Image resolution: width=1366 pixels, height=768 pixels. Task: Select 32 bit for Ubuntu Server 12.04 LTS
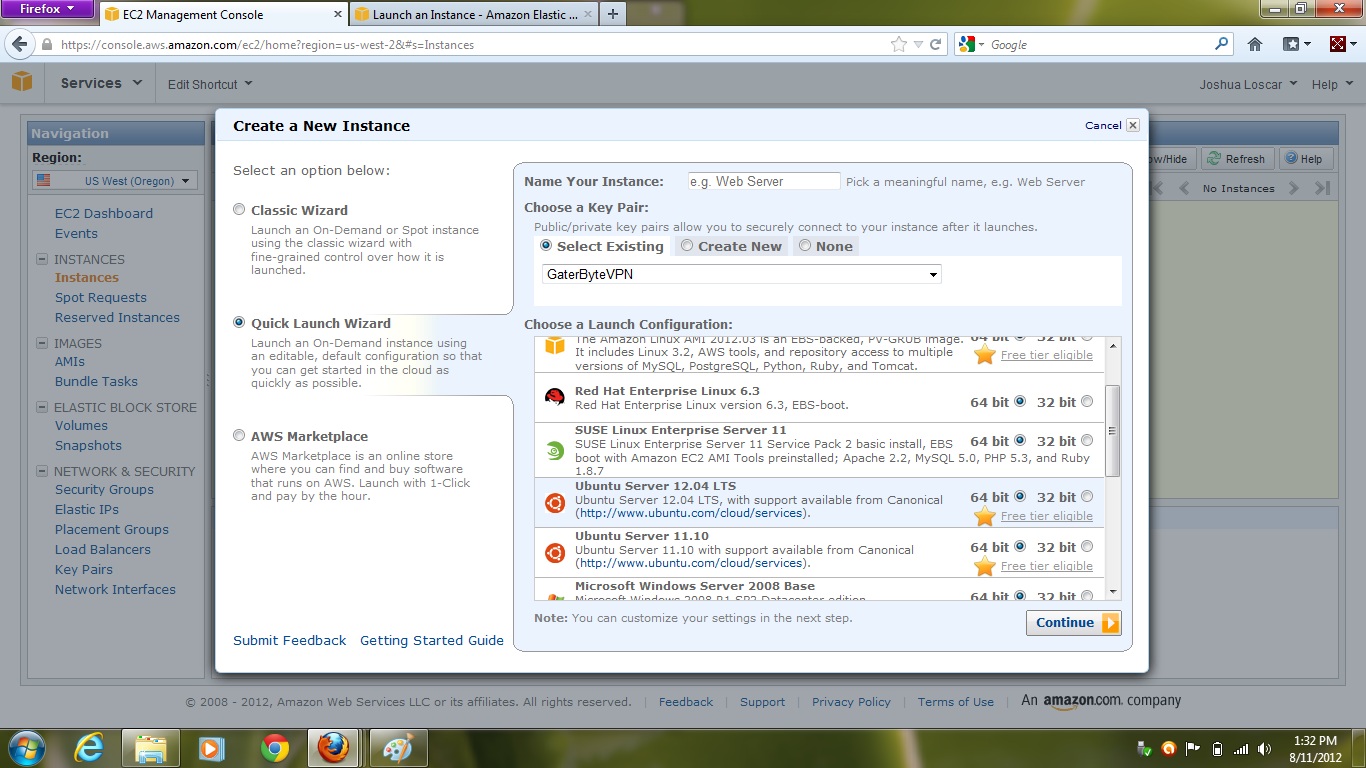coord(1087,497)
